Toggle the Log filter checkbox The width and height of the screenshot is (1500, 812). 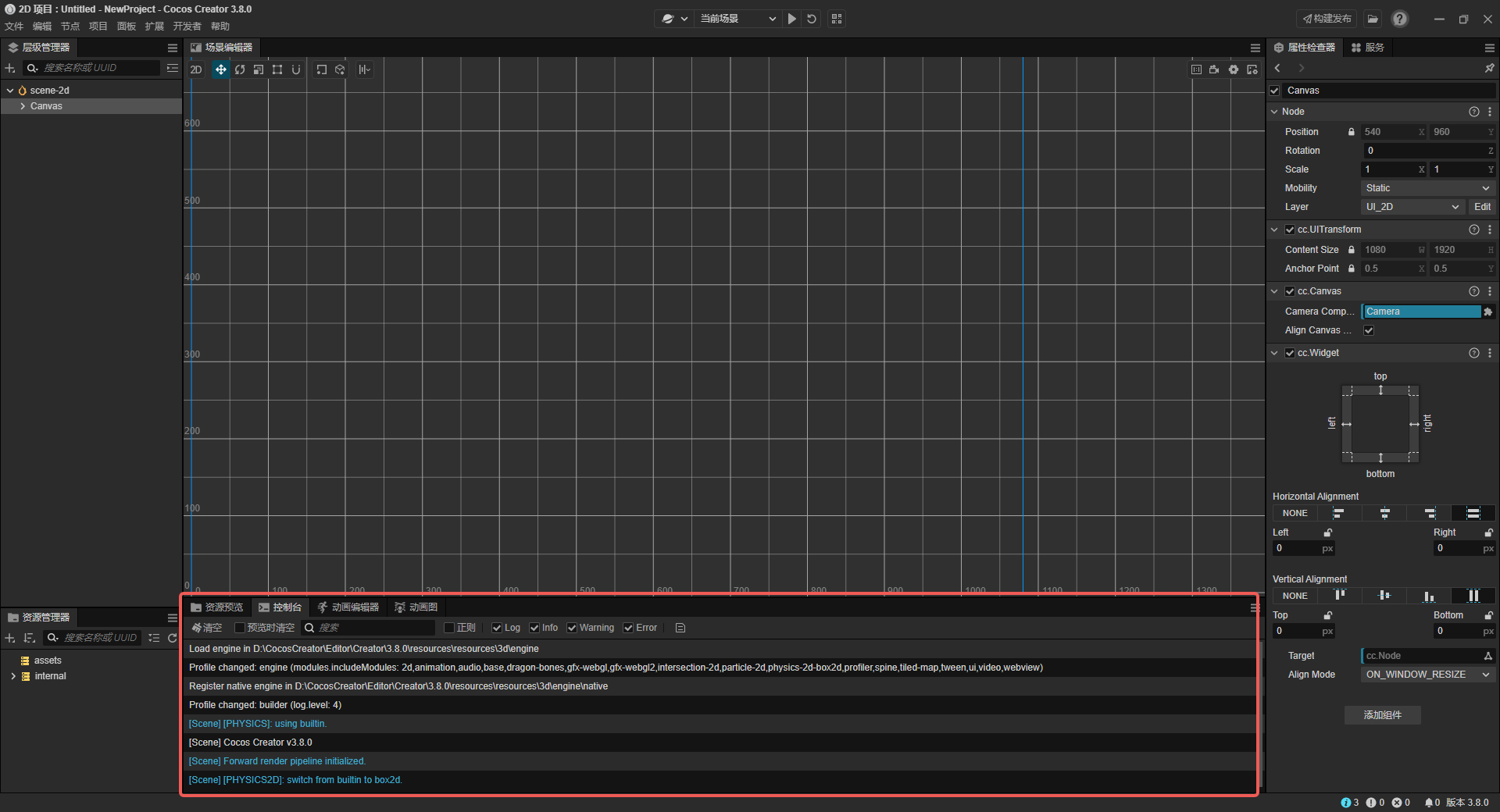coord(496,628)
